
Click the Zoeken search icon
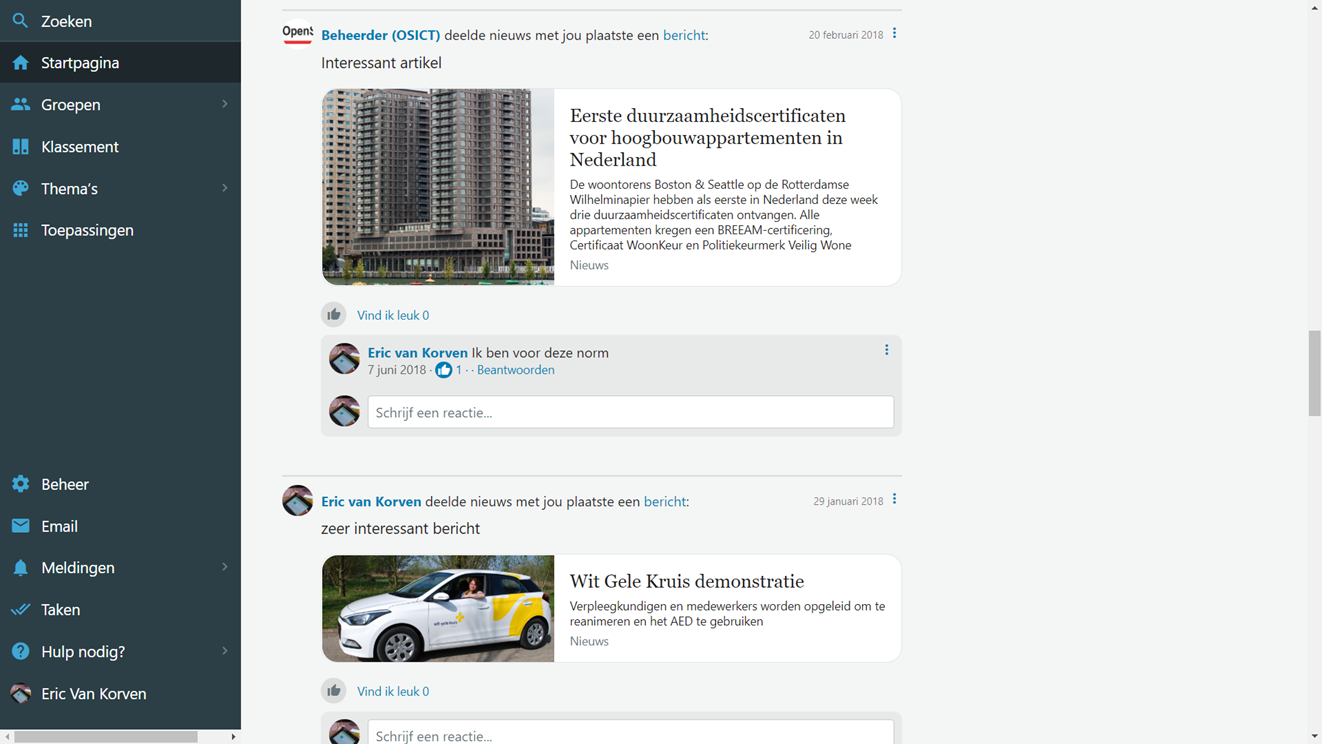point(20,21)
